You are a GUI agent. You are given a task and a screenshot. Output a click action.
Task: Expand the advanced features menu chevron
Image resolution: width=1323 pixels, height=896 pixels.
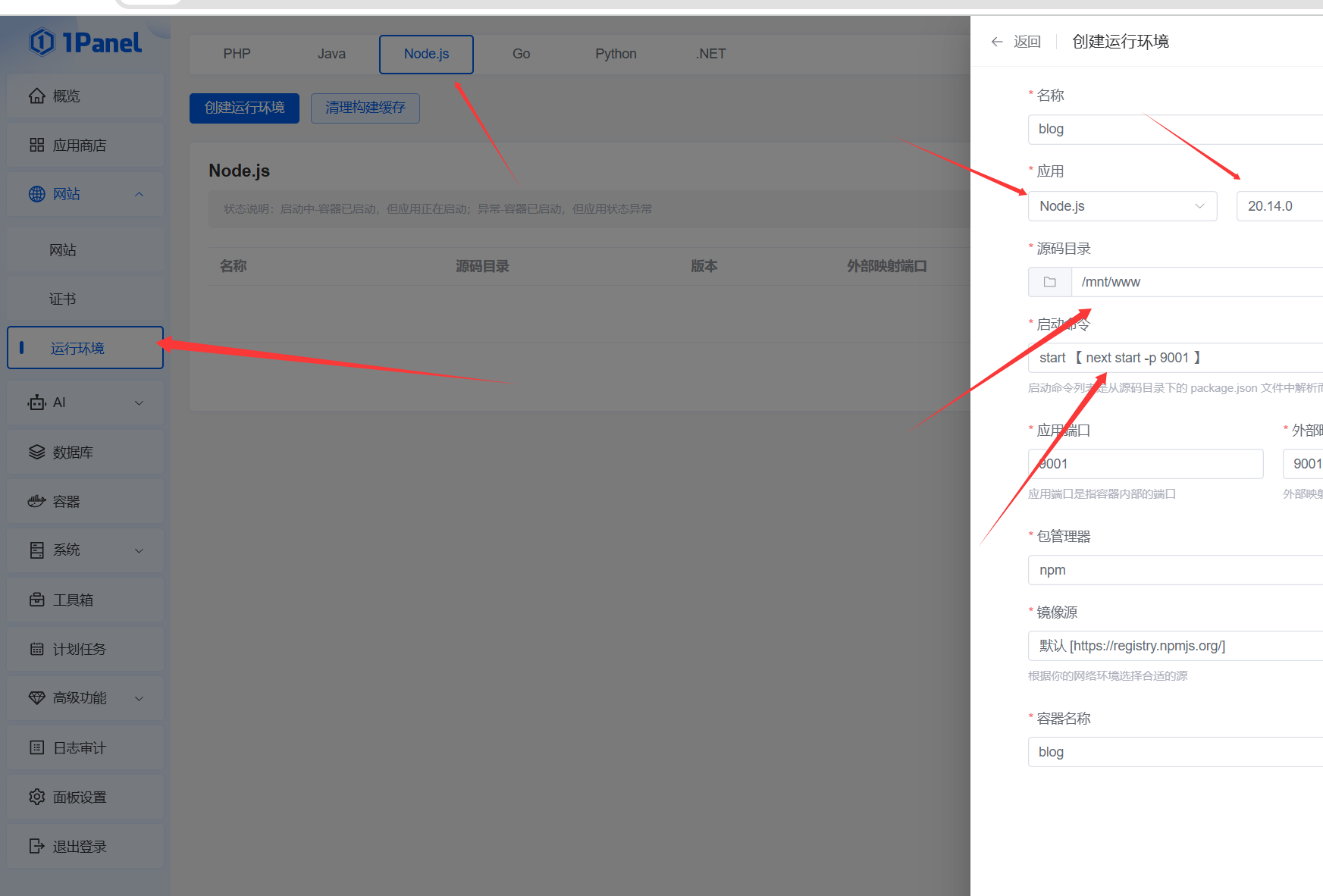(139, 699)
